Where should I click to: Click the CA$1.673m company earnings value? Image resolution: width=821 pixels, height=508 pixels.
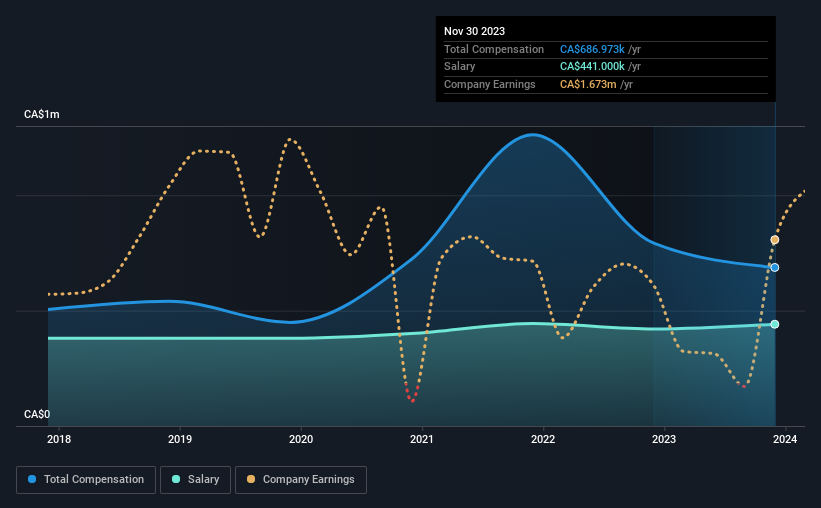point(588,84)
